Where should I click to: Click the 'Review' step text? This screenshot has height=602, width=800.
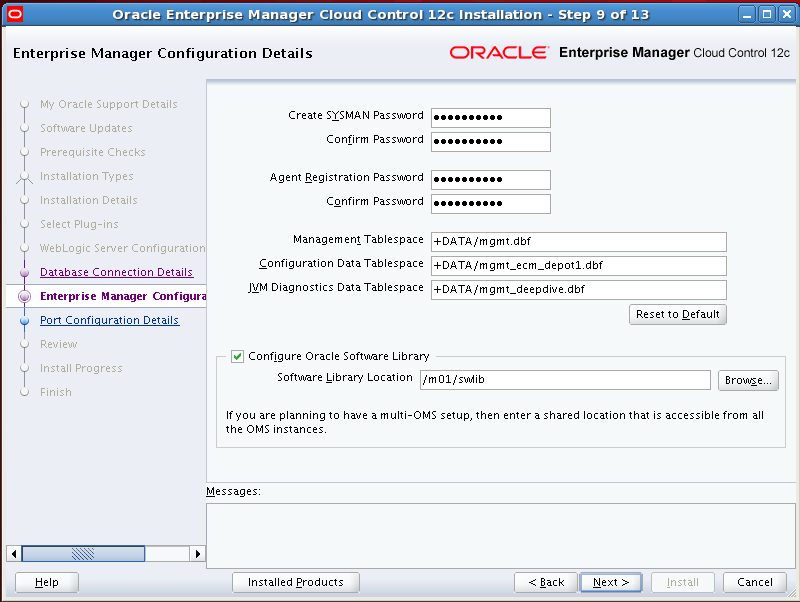(x=59, y=344)
